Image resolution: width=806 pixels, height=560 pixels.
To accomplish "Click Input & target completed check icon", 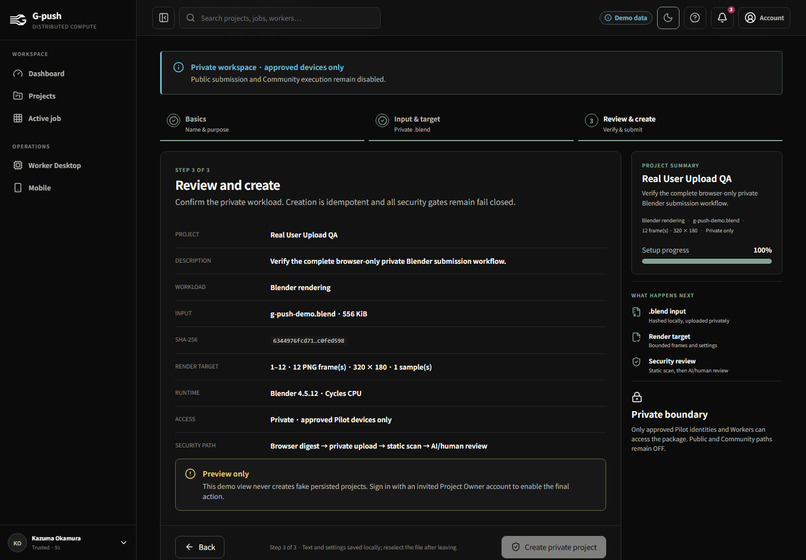I will [x=382, y=121].
